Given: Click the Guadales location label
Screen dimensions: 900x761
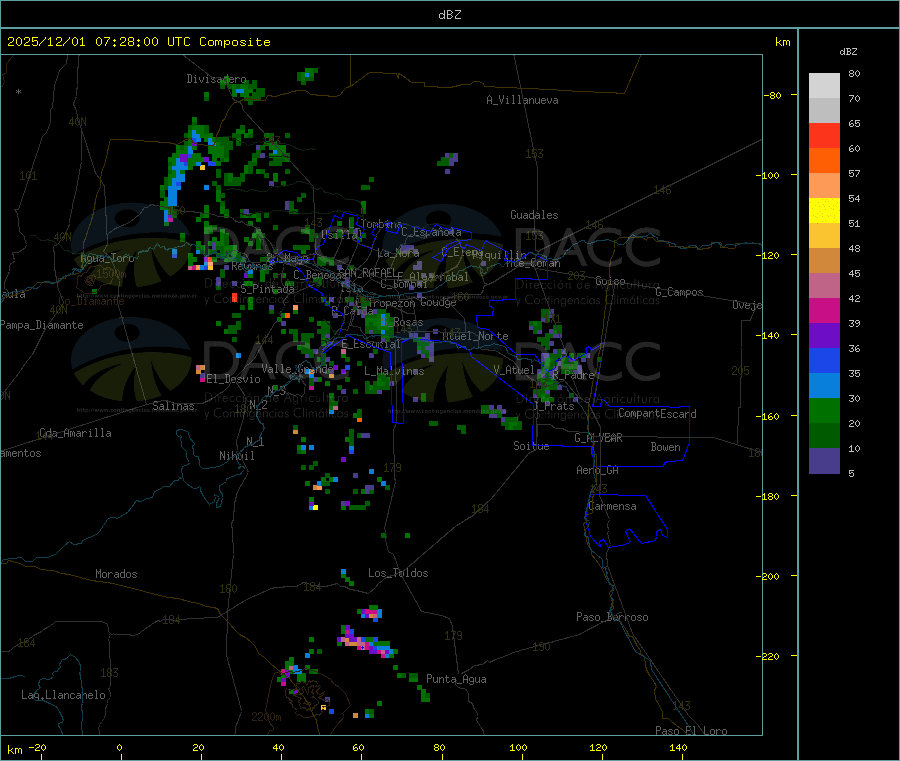Looking at the screenshot, I should pos(534,215).
